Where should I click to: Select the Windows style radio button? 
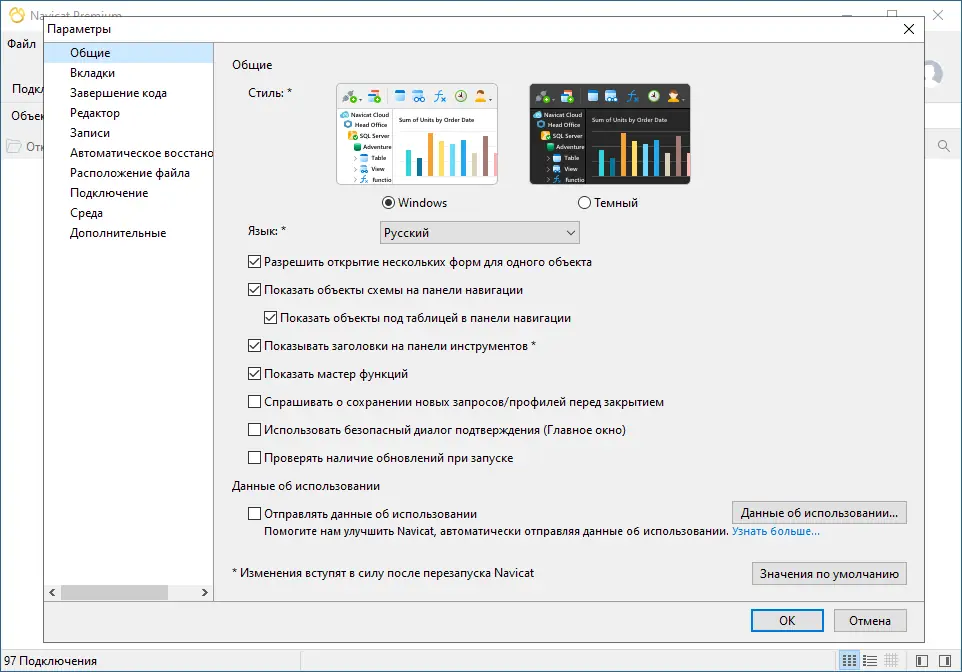click(388, 203)
